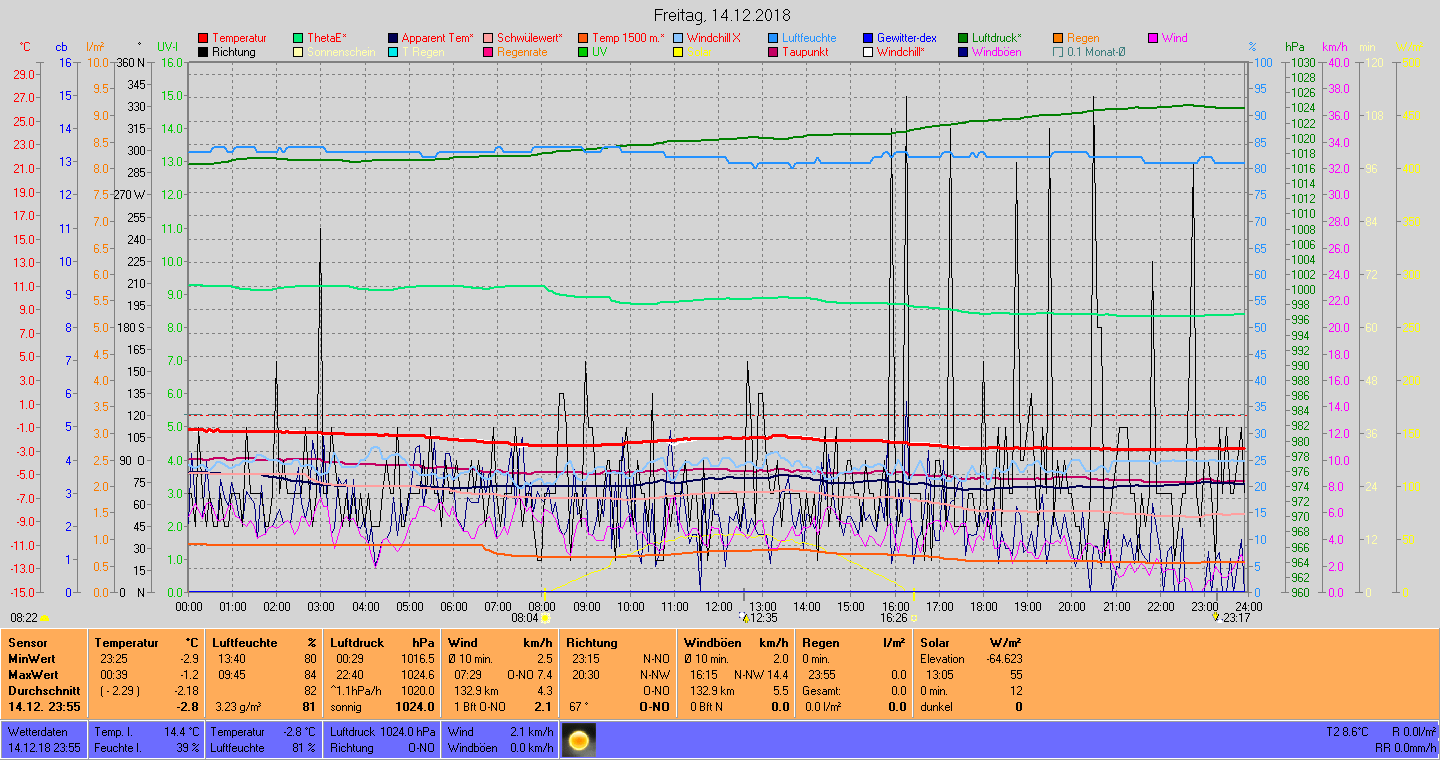
Task: Click the sunny weather icon in status bar
Action: [577, 741]
